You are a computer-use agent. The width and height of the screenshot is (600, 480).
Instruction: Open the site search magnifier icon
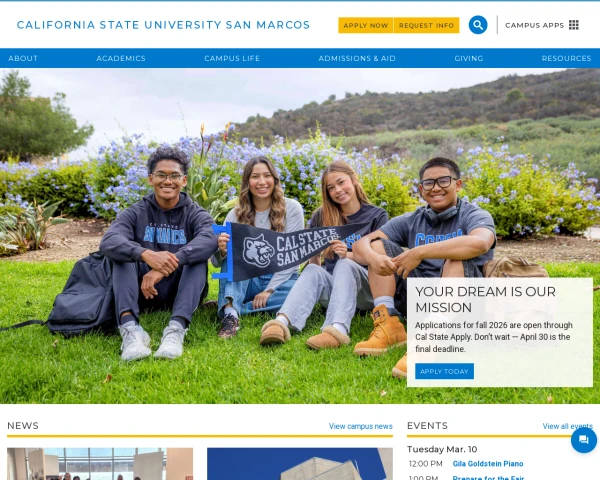(478, 25)
